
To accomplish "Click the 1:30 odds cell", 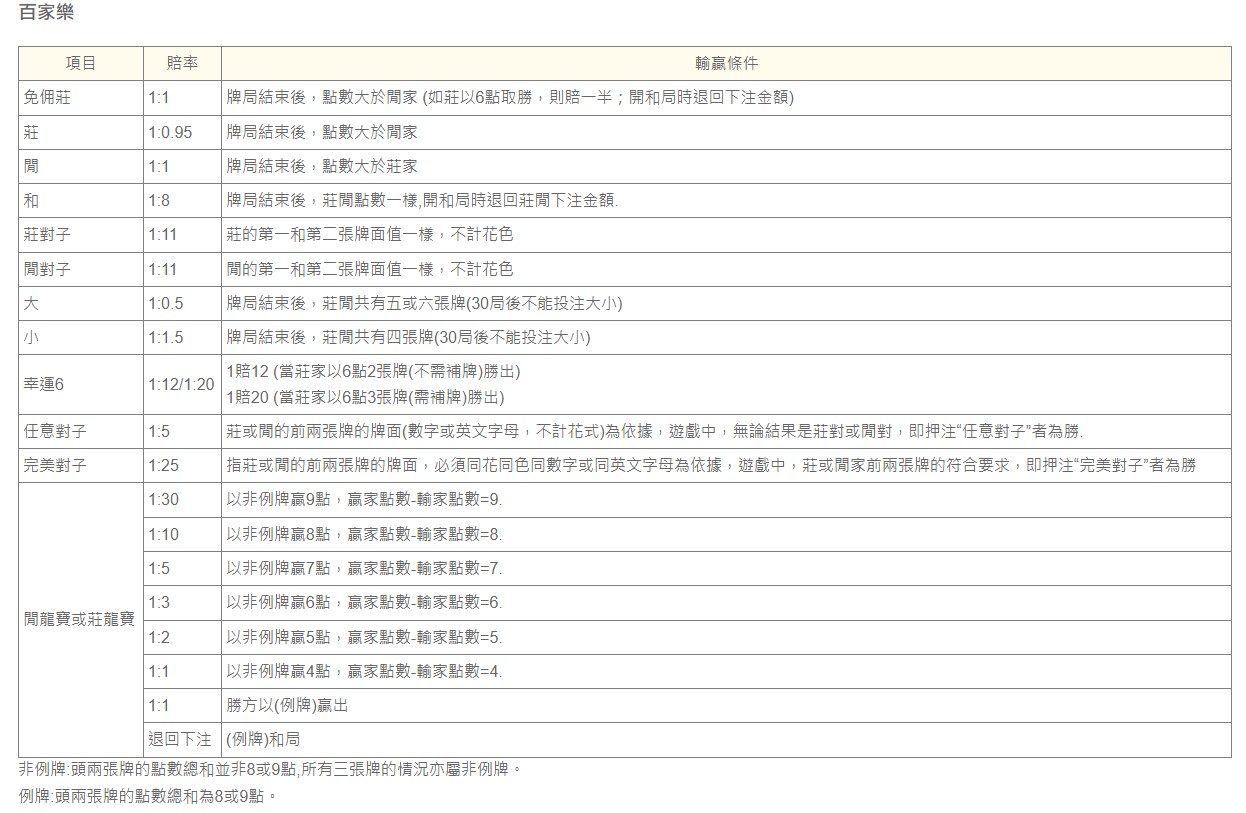I will click(163, 500).
